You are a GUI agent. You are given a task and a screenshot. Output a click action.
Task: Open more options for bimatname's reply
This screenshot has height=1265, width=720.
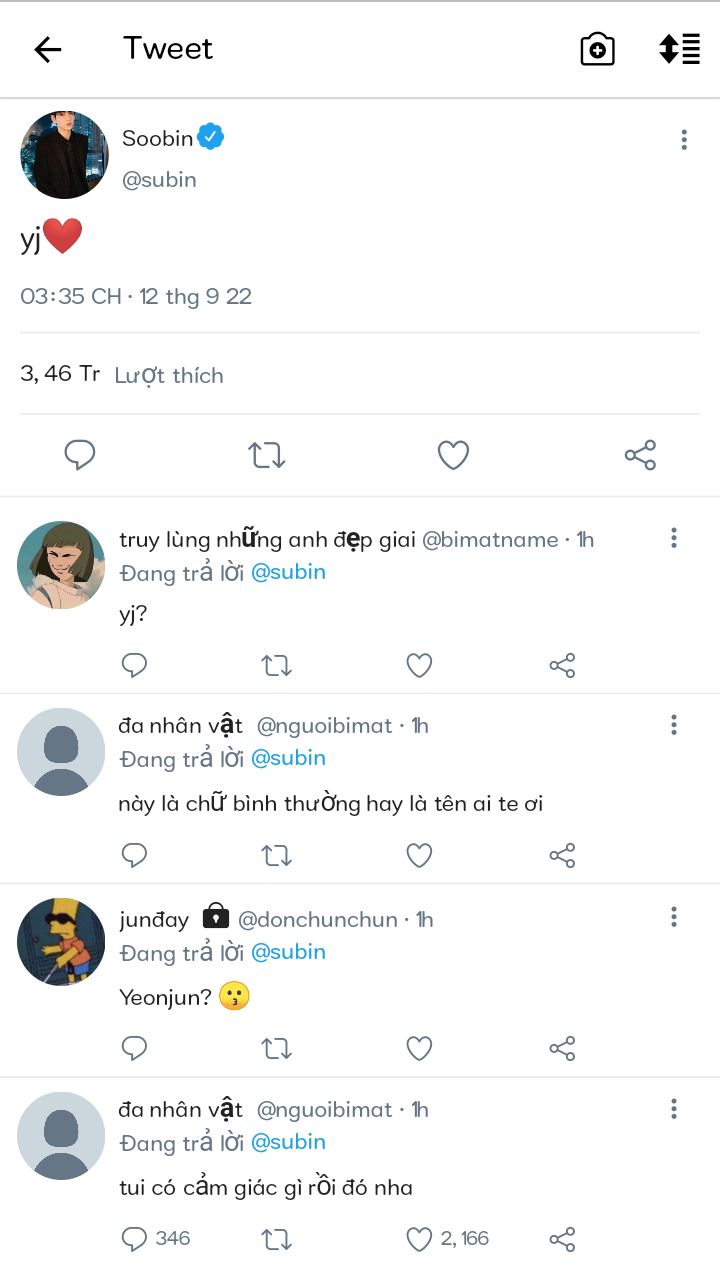point(674,538)
